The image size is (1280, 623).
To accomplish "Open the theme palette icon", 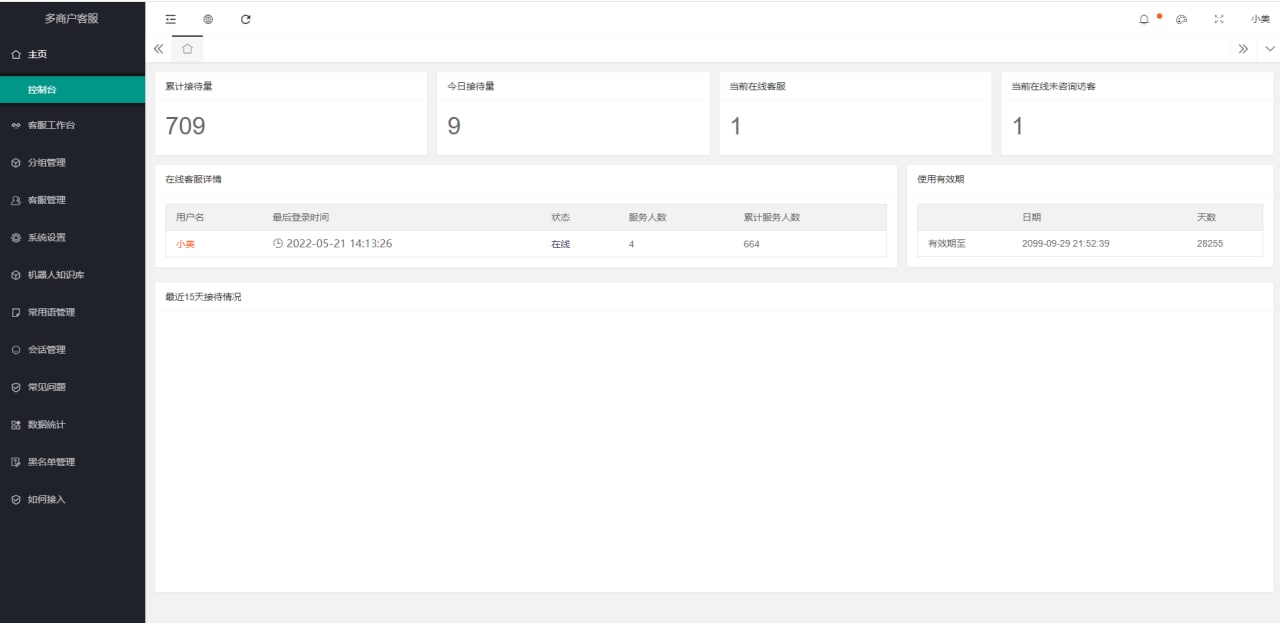I will 1181,19.
